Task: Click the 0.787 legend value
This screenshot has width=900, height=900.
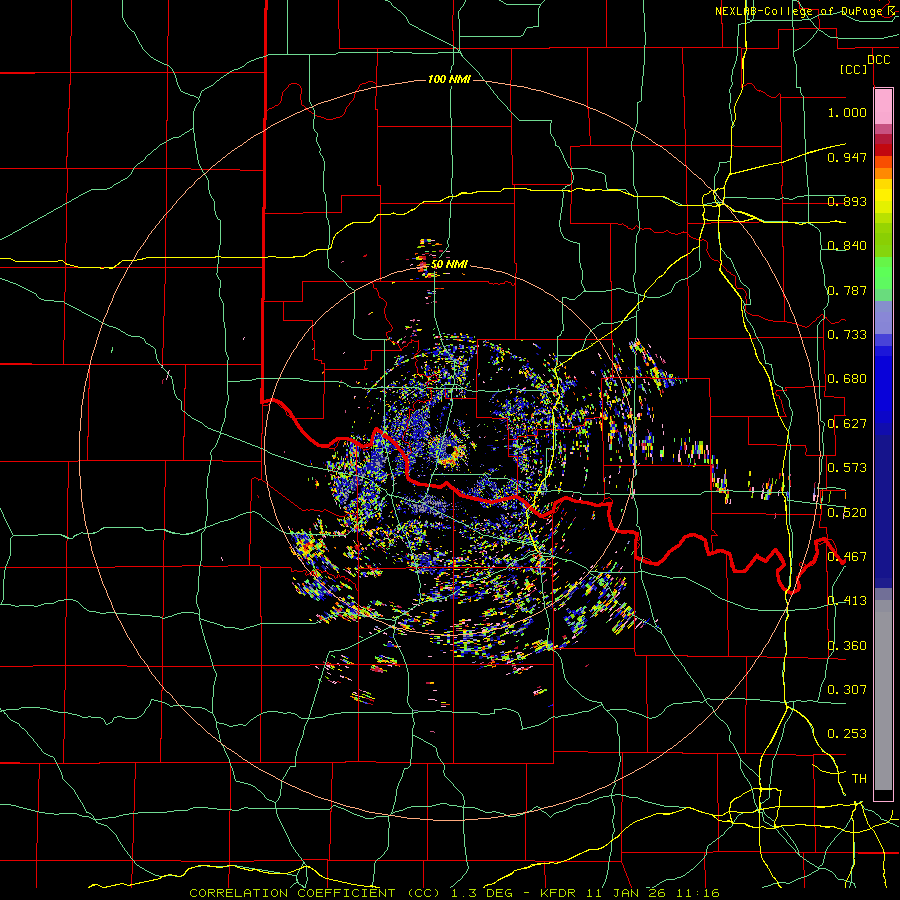Action: (847, 290)
